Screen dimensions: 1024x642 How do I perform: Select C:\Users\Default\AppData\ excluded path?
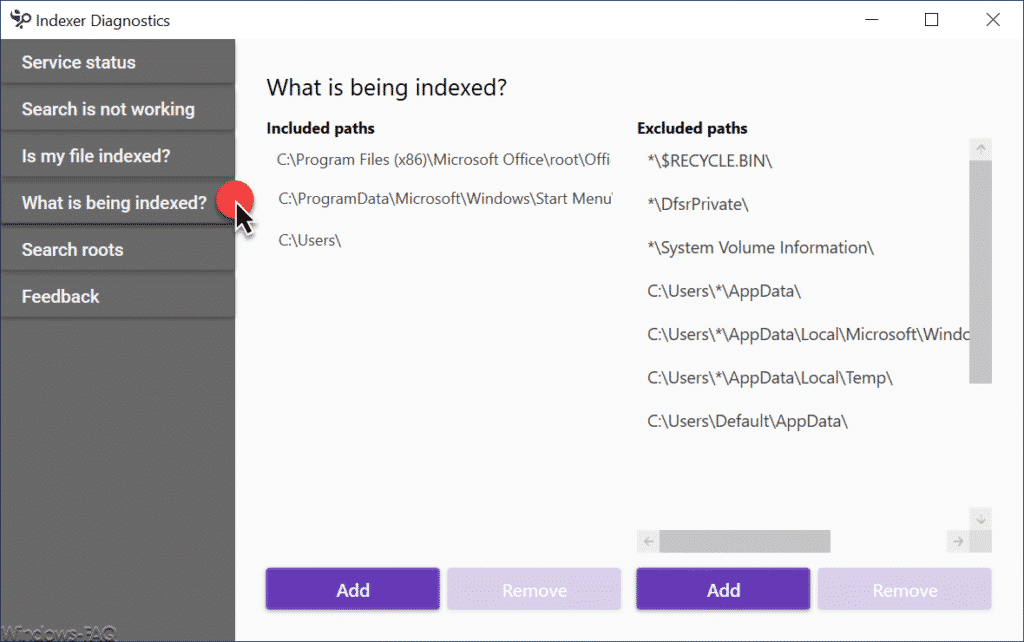point(747,421)
